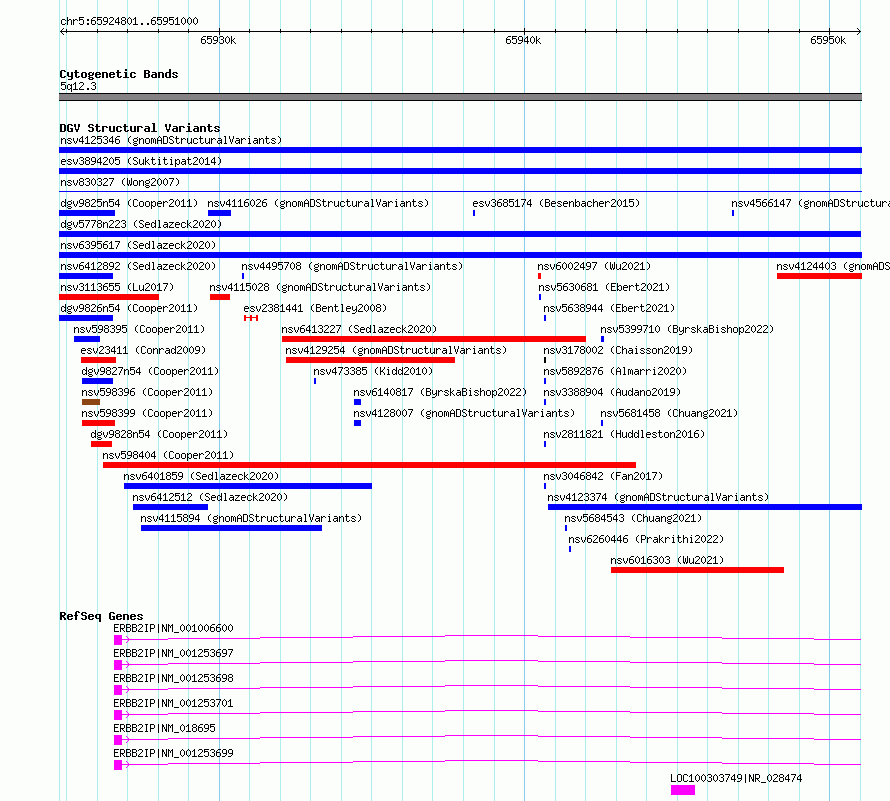Viewport: 890px width, 801px height.
Task: Select the red nsv3113655 Lu2017 bar
Action: point(109,297)
